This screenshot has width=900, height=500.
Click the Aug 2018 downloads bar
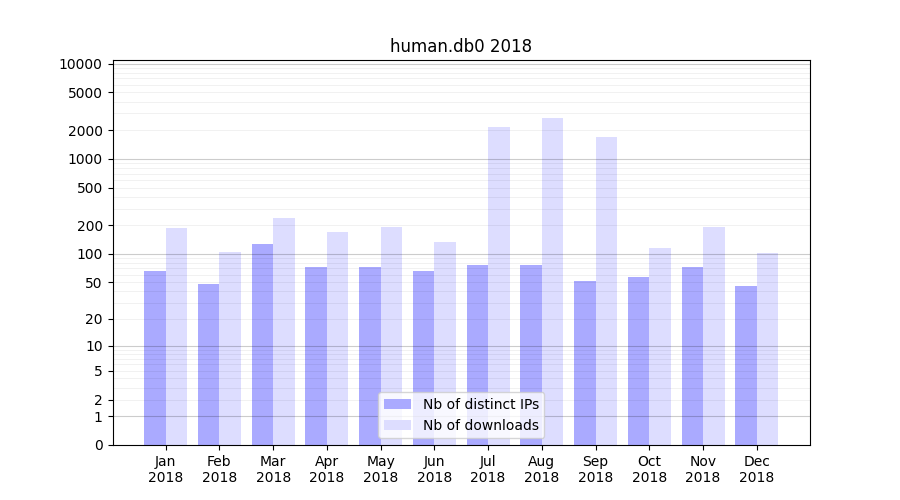pos(552,280)
